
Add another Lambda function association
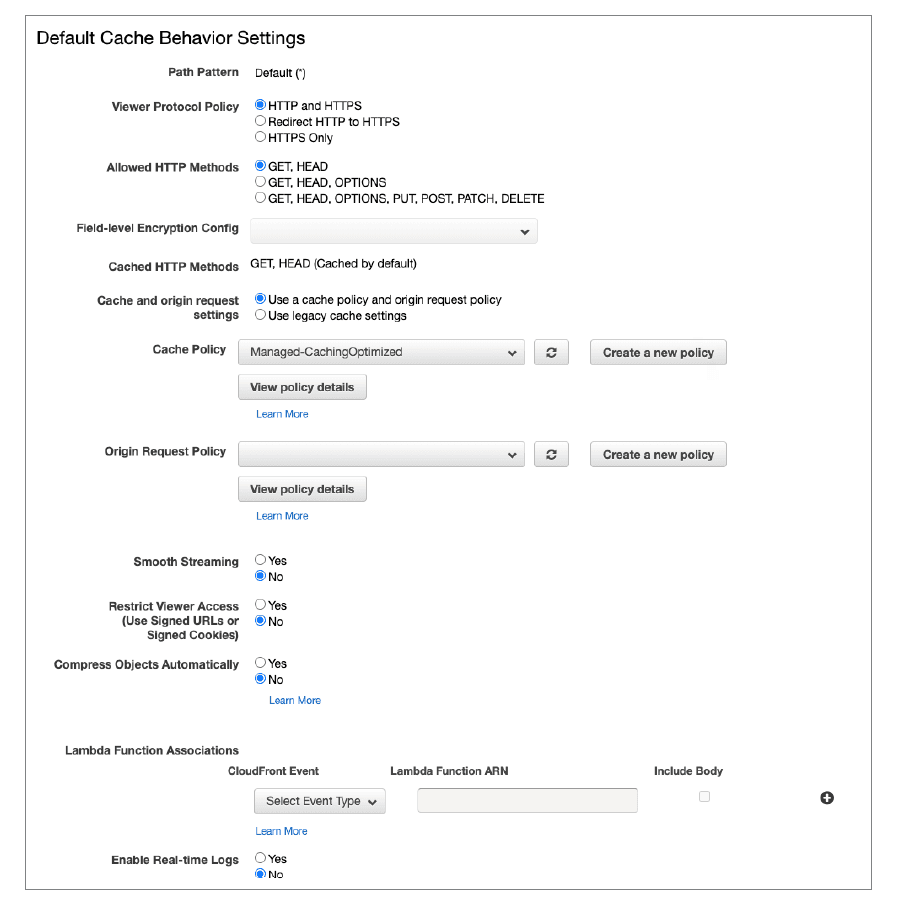(827, 798)
